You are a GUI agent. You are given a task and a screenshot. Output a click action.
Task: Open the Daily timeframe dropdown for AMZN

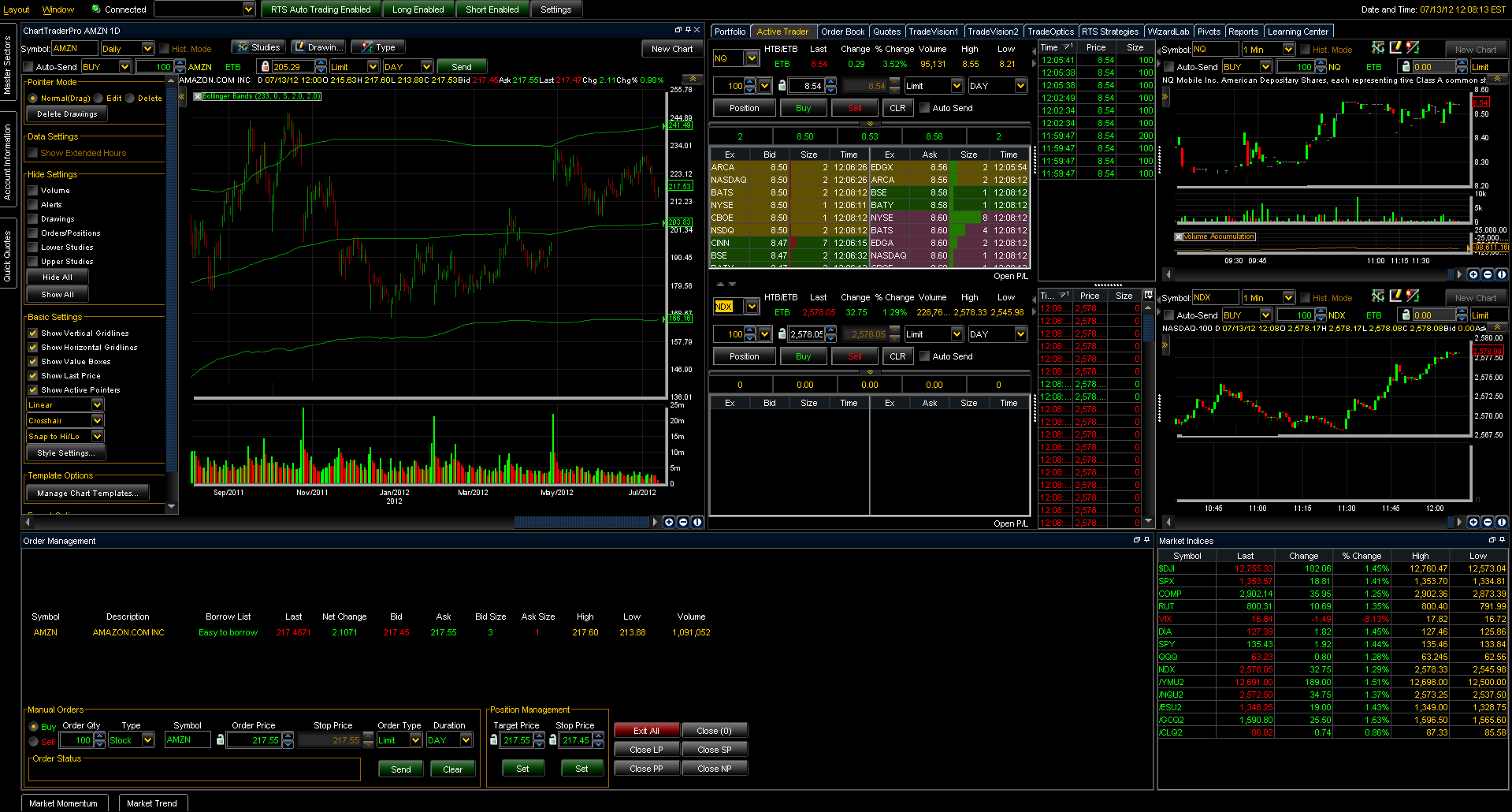point(147,49)
